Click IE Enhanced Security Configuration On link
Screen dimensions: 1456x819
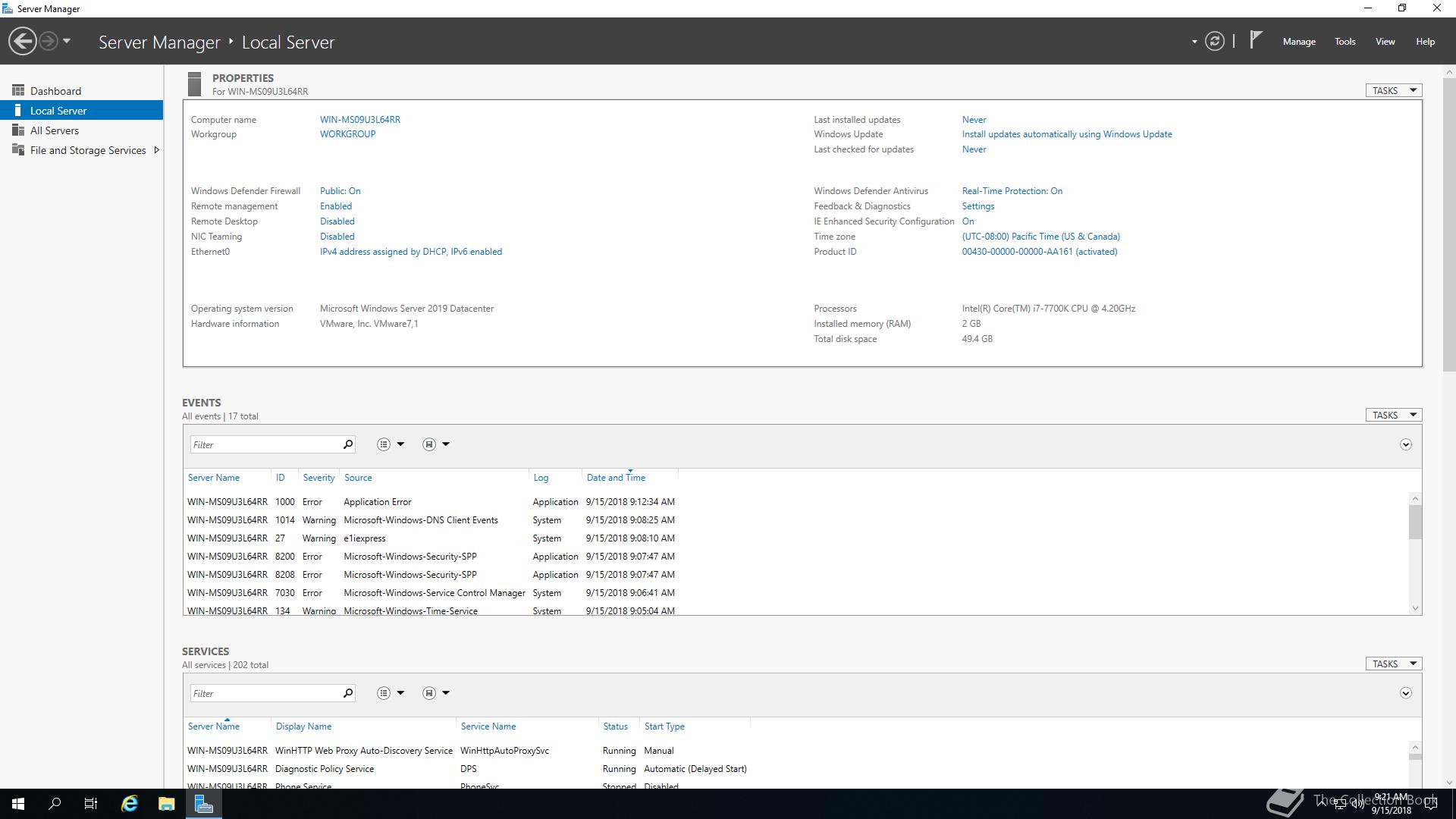[968, 221]
